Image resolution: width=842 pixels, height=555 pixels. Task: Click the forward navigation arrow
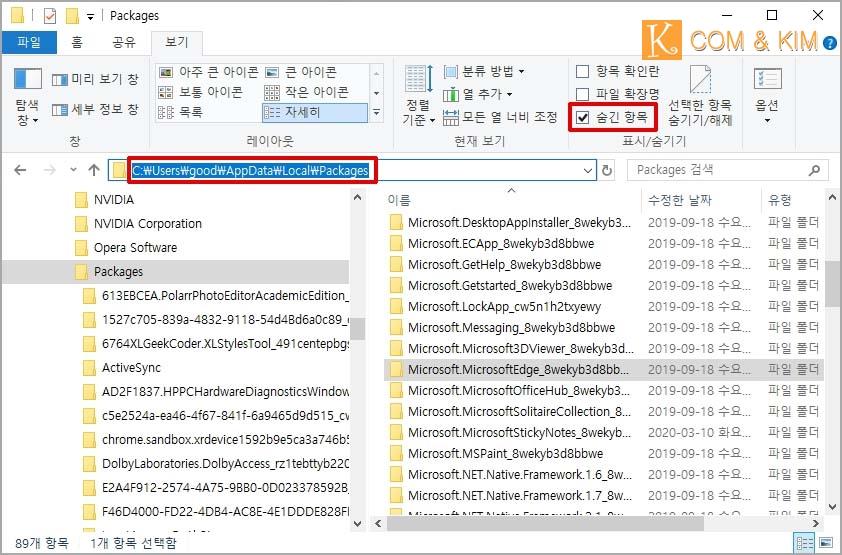point(49,170)
